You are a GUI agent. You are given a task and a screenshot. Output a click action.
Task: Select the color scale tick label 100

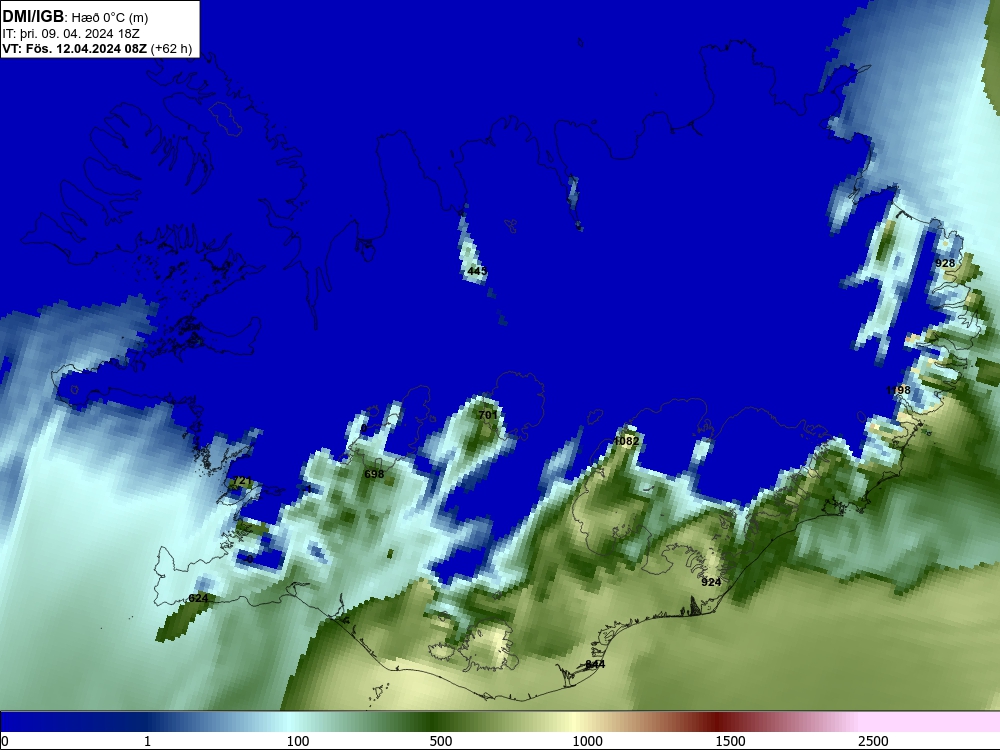(298, 741)
